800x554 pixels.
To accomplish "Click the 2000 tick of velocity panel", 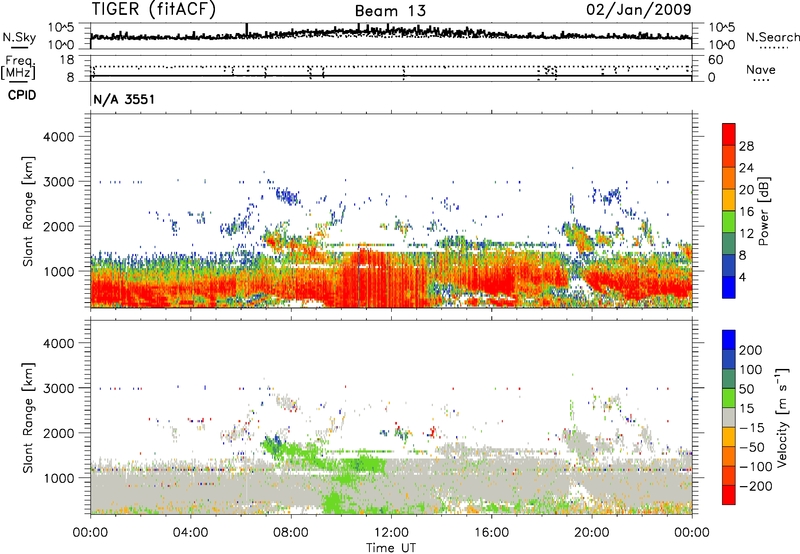I will pos(59,433).
